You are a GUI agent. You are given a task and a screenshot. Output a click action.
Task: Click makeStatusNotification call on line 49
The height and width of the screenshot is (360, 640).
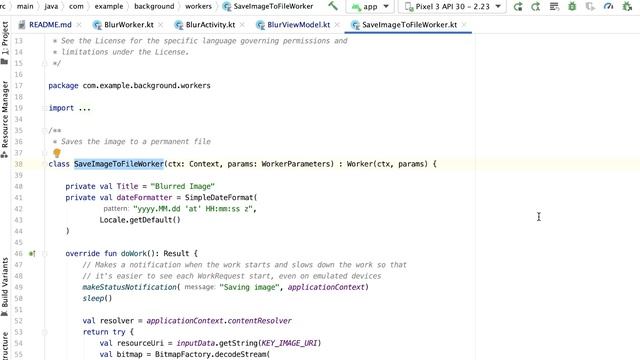click(129, 287)
